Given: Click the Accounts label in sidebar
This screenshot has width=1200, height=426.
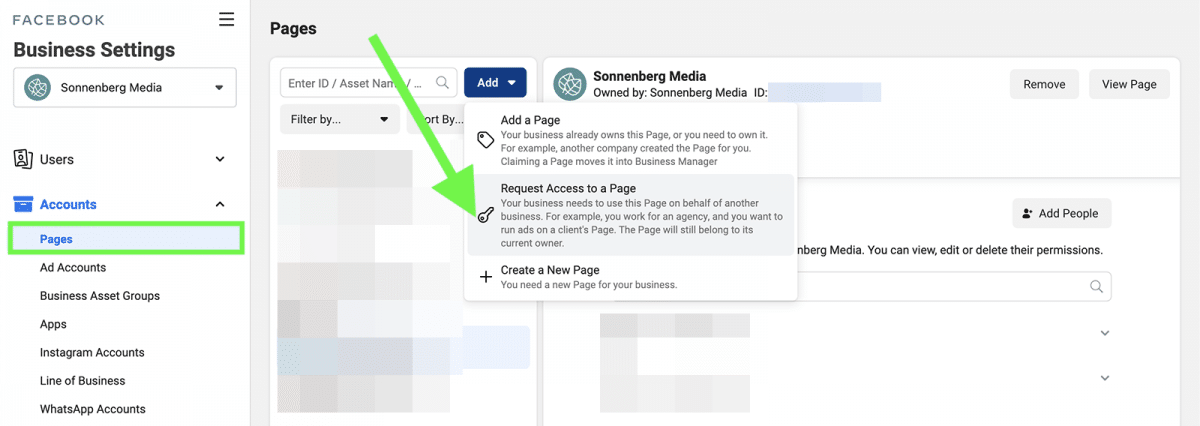Looking at the screenshot, I should click(x=68, y=204).
